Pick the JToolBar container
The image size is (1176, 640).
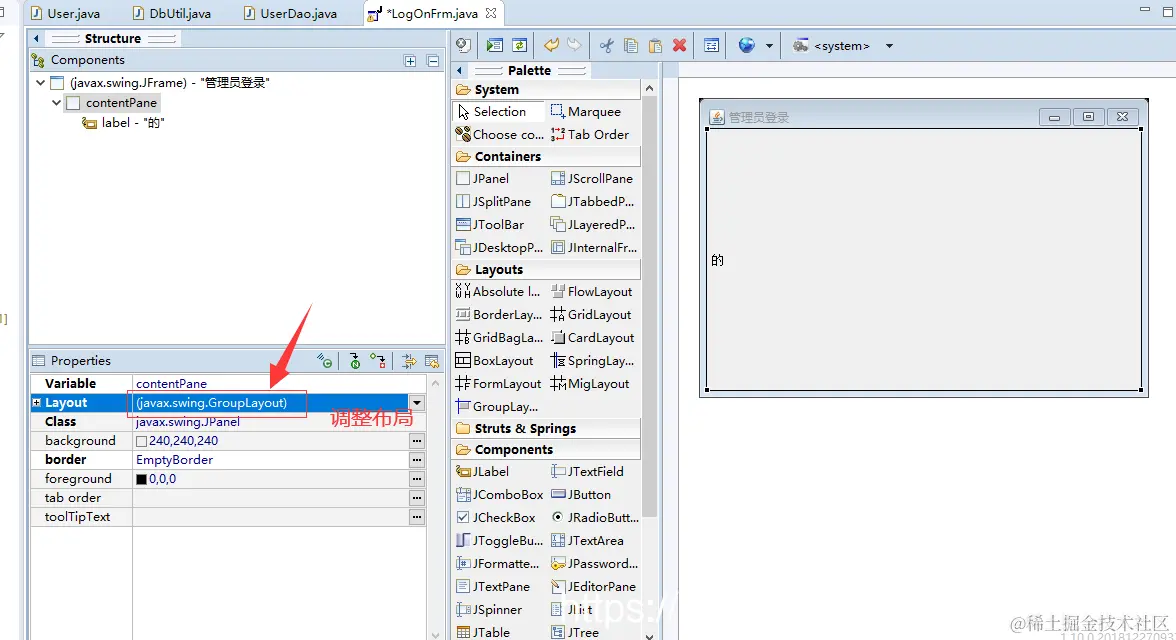490,225
